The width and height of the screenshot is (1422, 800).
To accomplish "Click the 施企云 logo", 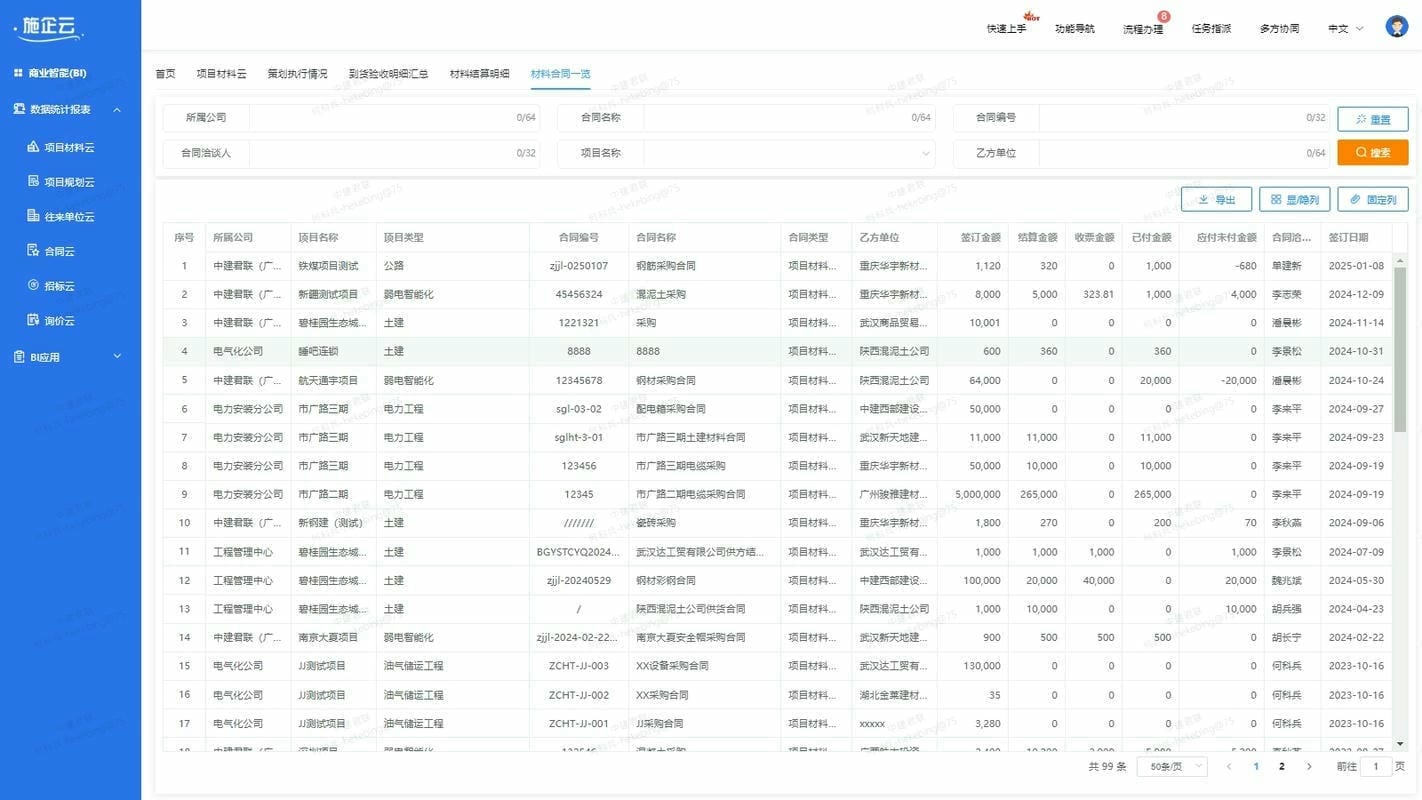I will pyautogui.click(x=48, y=27).
